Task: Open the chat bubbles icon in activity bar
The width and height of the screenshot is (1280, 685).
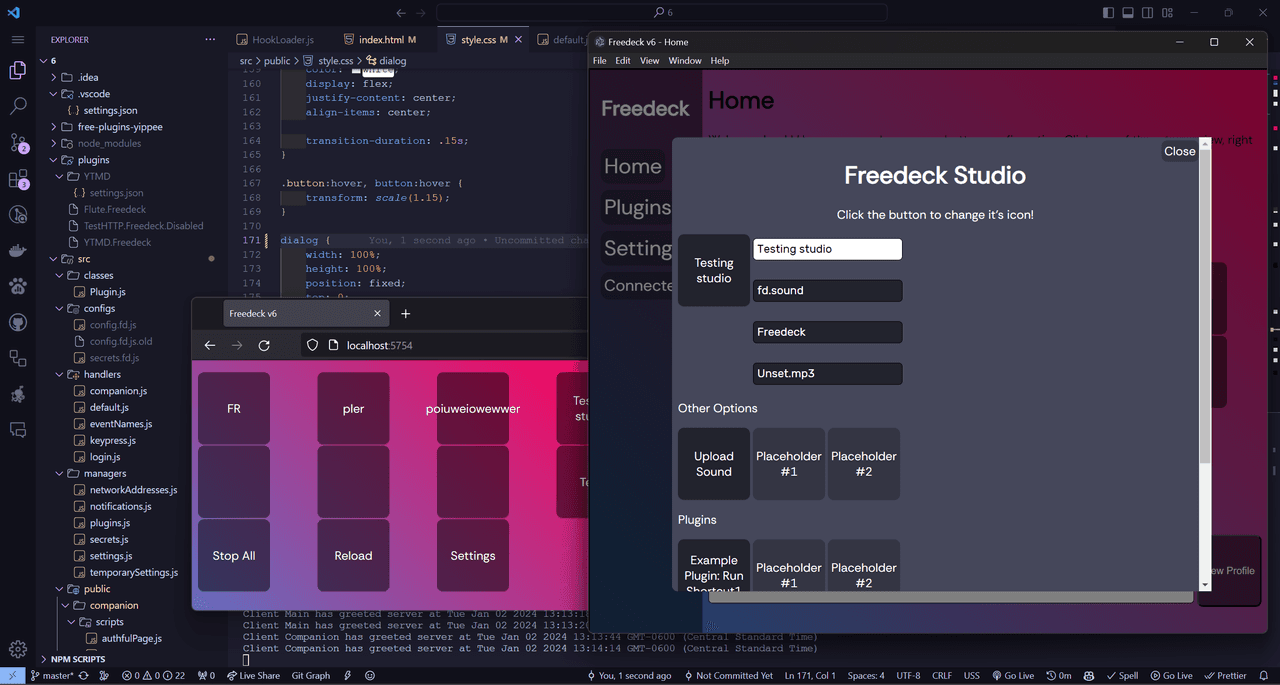Action: (x=17, y=430)
